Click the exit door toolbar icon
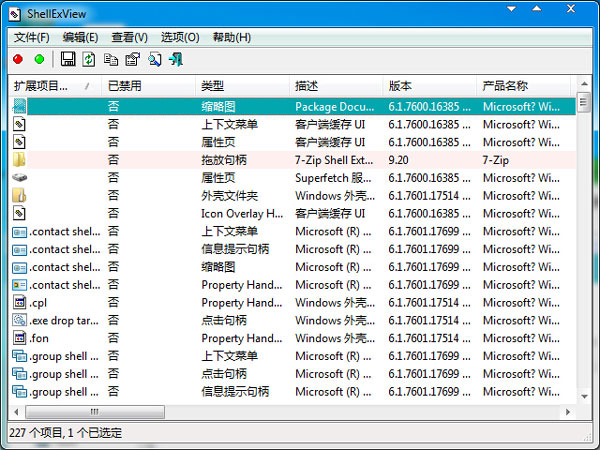600x450 pixels. click(x=176, y=60)
